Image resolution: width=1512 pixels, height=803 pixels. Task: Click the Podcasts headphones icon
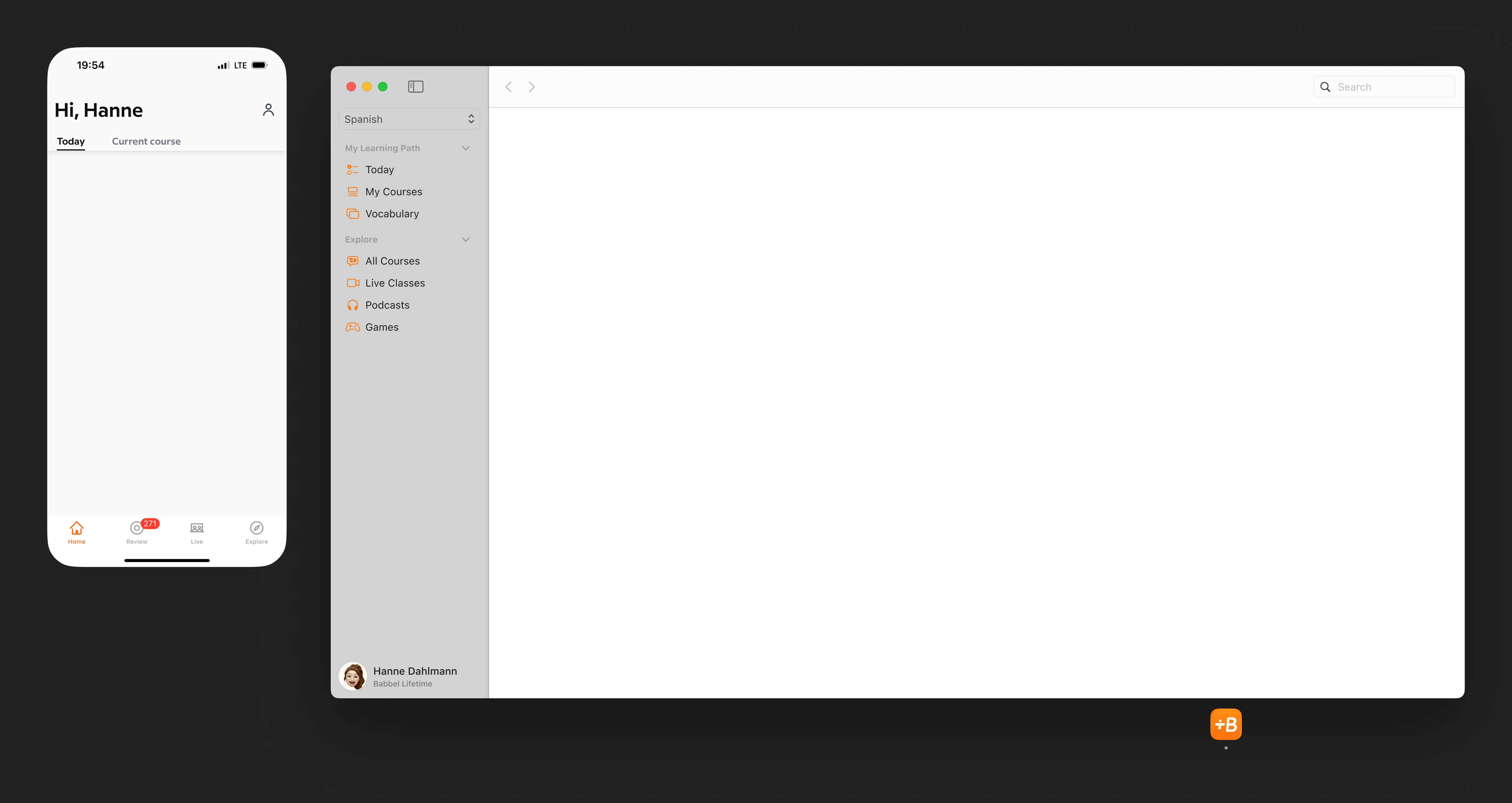pos(353,305)
